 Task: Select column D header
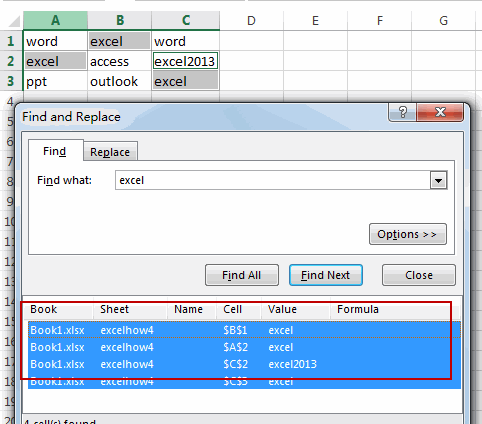click(251, 21)
